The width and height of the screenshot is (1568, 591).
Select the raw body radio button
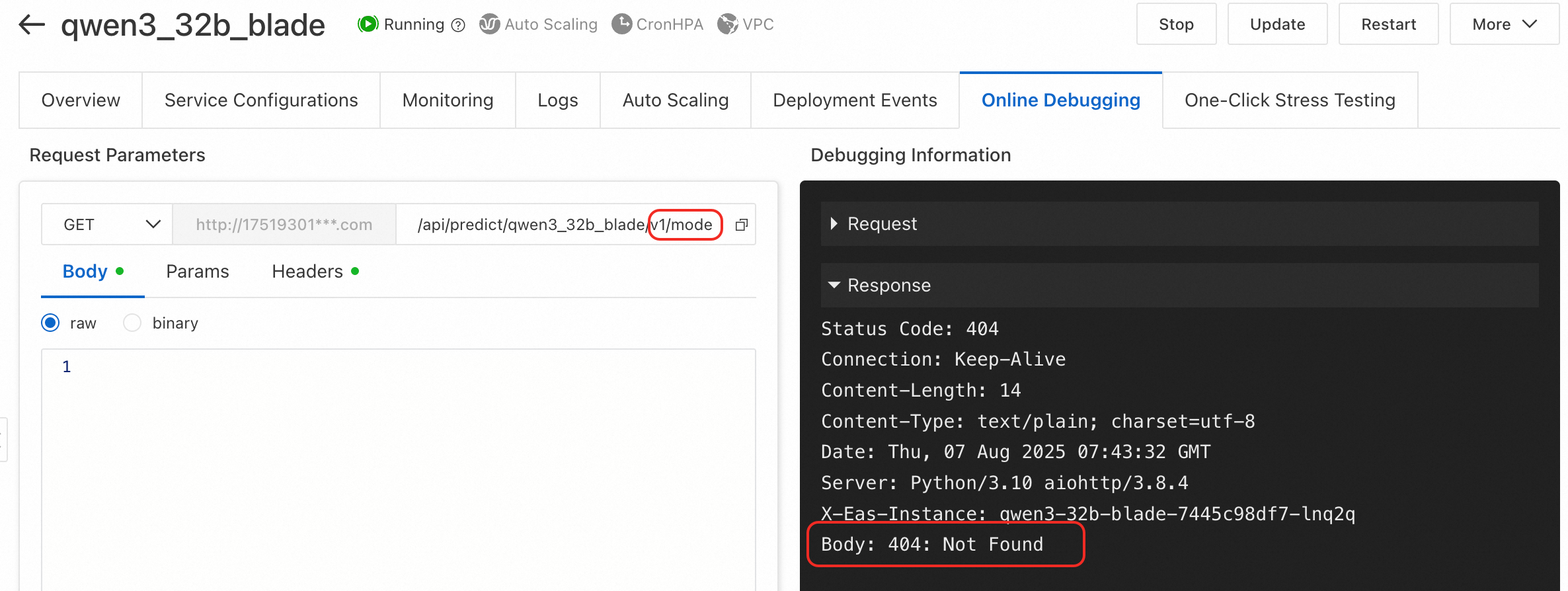click(x=51, y=323)
